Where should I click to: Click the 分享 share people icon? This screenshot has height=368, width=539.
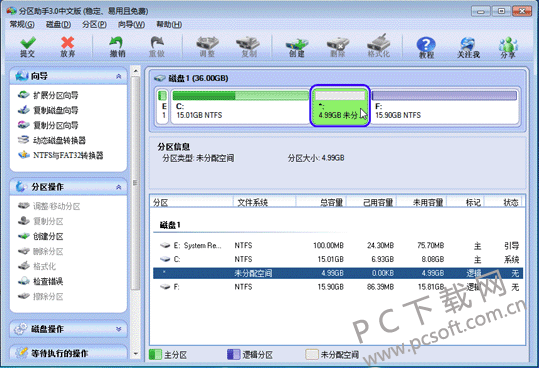click(508, 47)
